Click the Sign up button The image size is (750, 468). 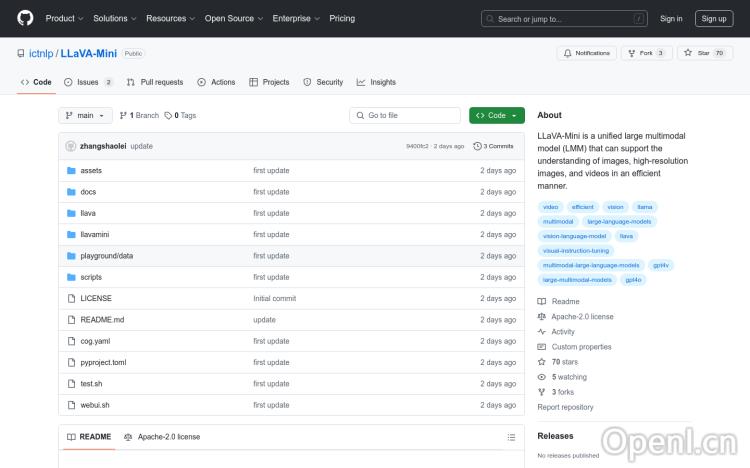point(714,18)
